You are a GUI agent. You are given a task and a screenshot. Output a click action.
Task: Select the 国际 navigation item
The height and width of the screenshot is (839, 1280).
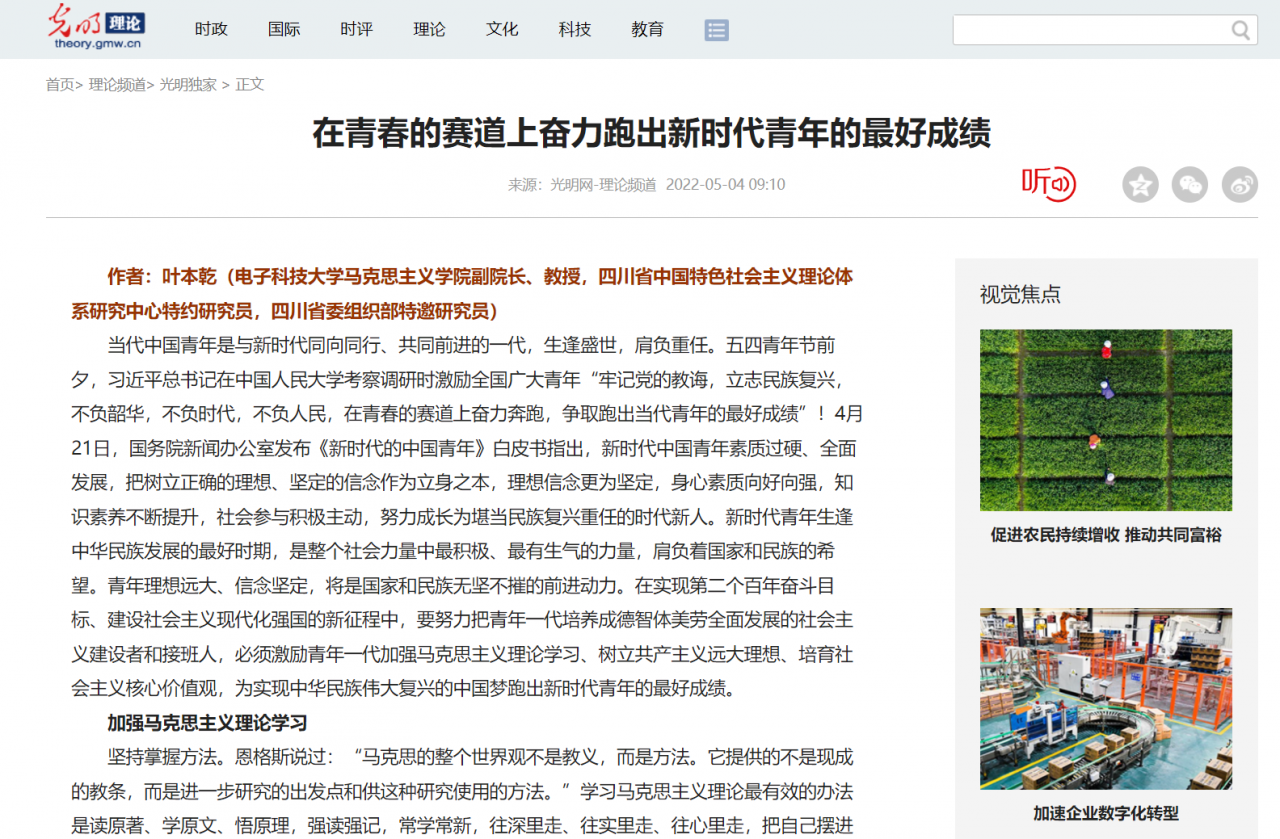[284, 30]
